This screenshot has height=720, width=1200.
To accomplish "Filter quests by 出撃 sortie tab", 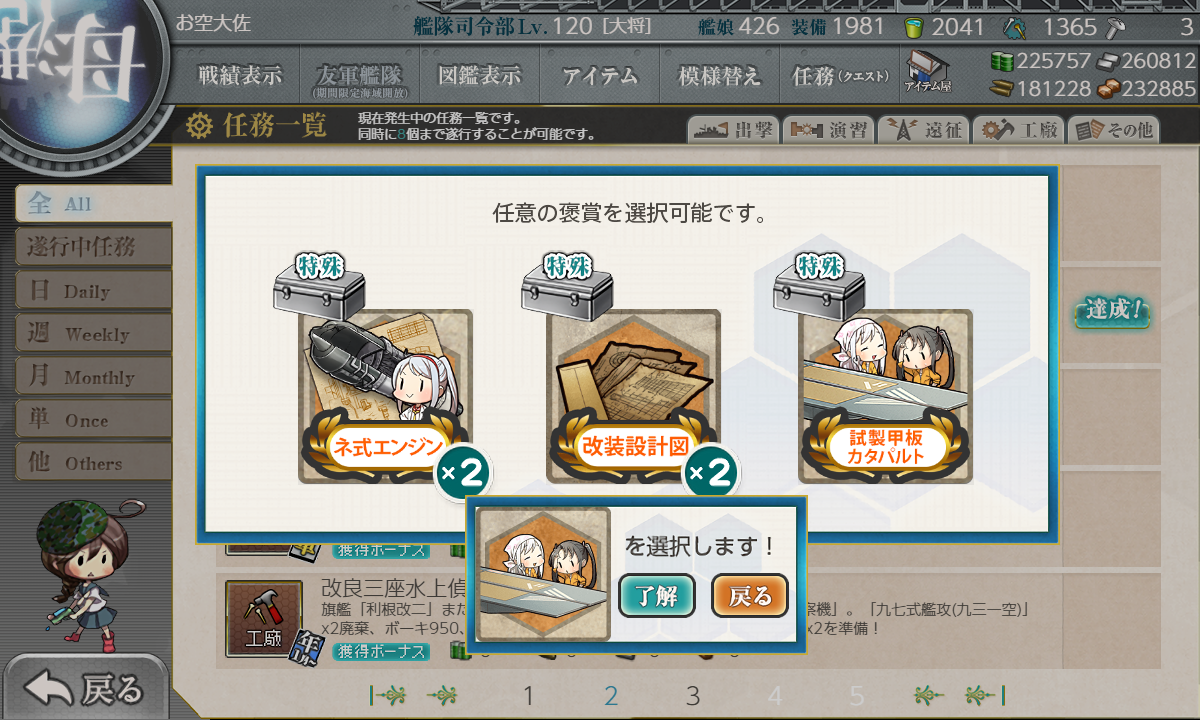I will click(733, 129).
